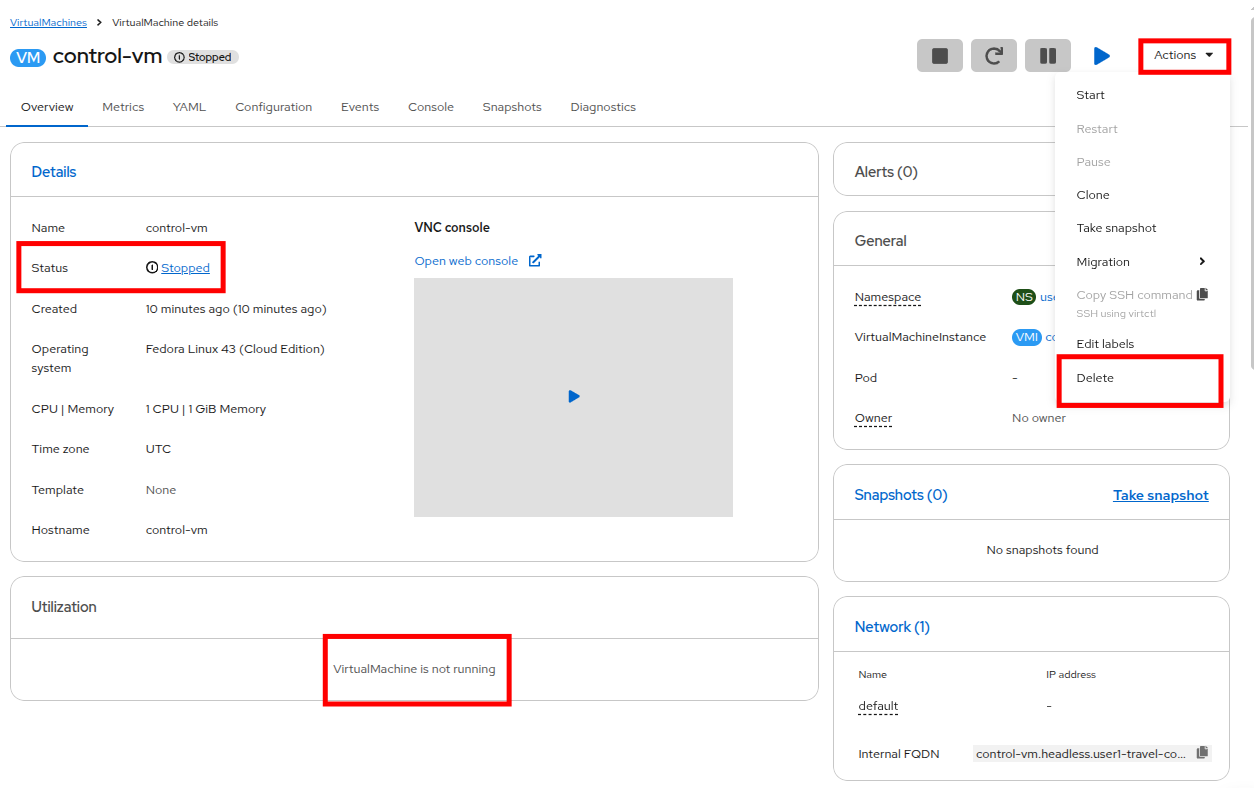Viewport: 1254px width, 788px height.
Task: Select Delete from the Actions menu
Action: click(1095, 378)
